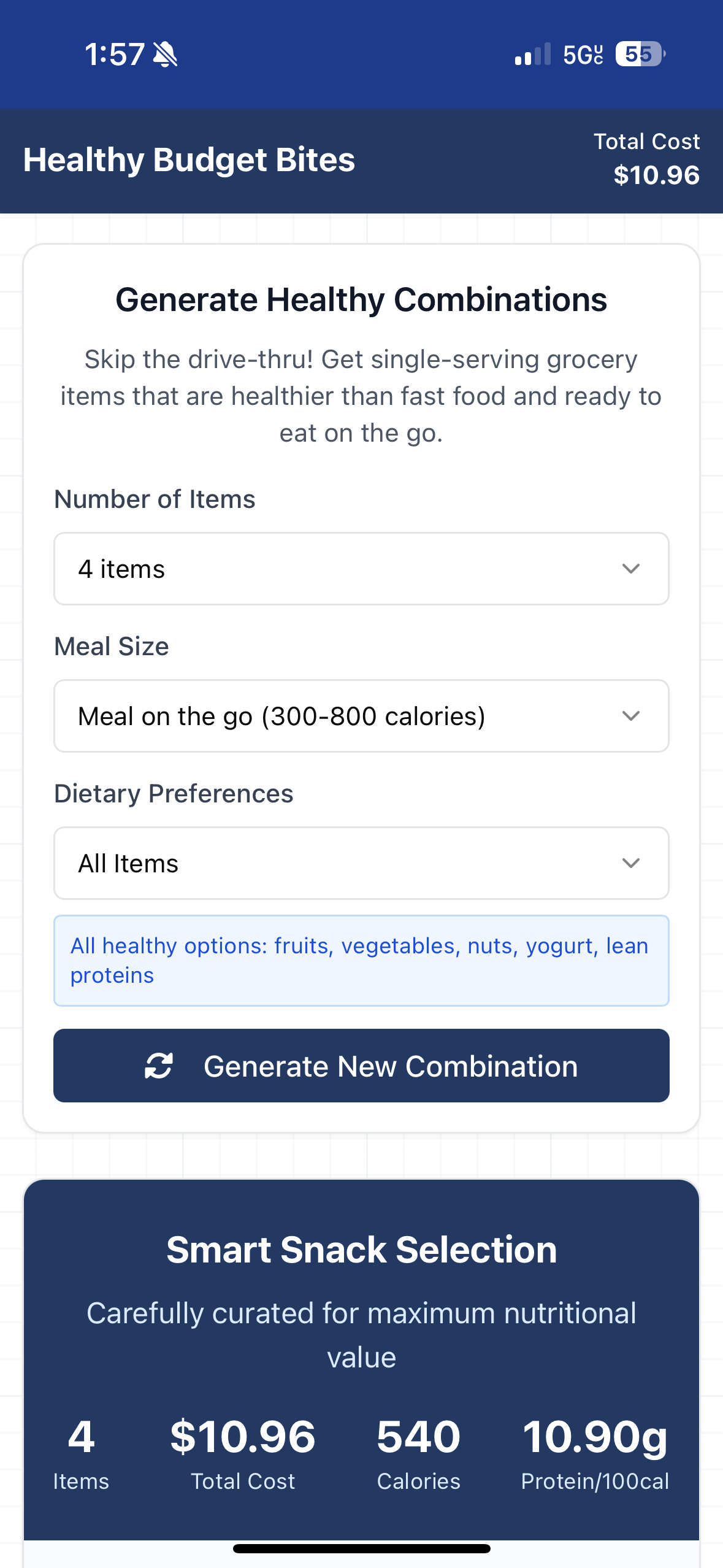Tap the refresh arrows icon on Generate button
Screen dimensions: 723x1568
coord(159,1066)
